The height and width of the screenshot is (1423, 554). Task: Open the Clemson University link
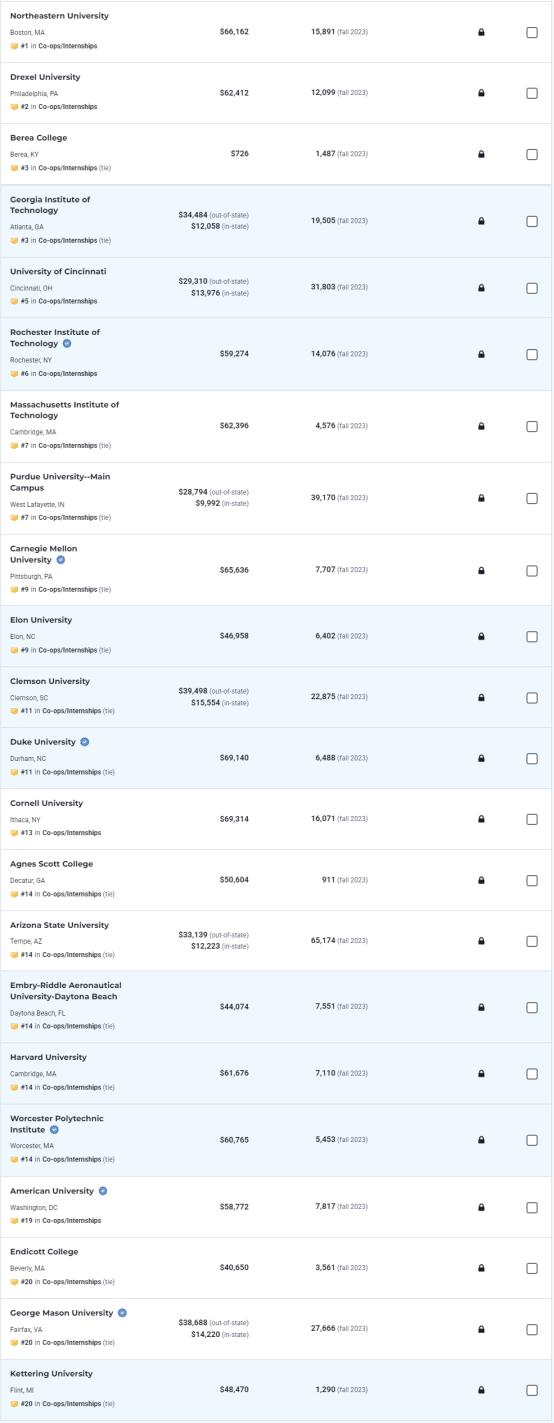coord(50,681)
